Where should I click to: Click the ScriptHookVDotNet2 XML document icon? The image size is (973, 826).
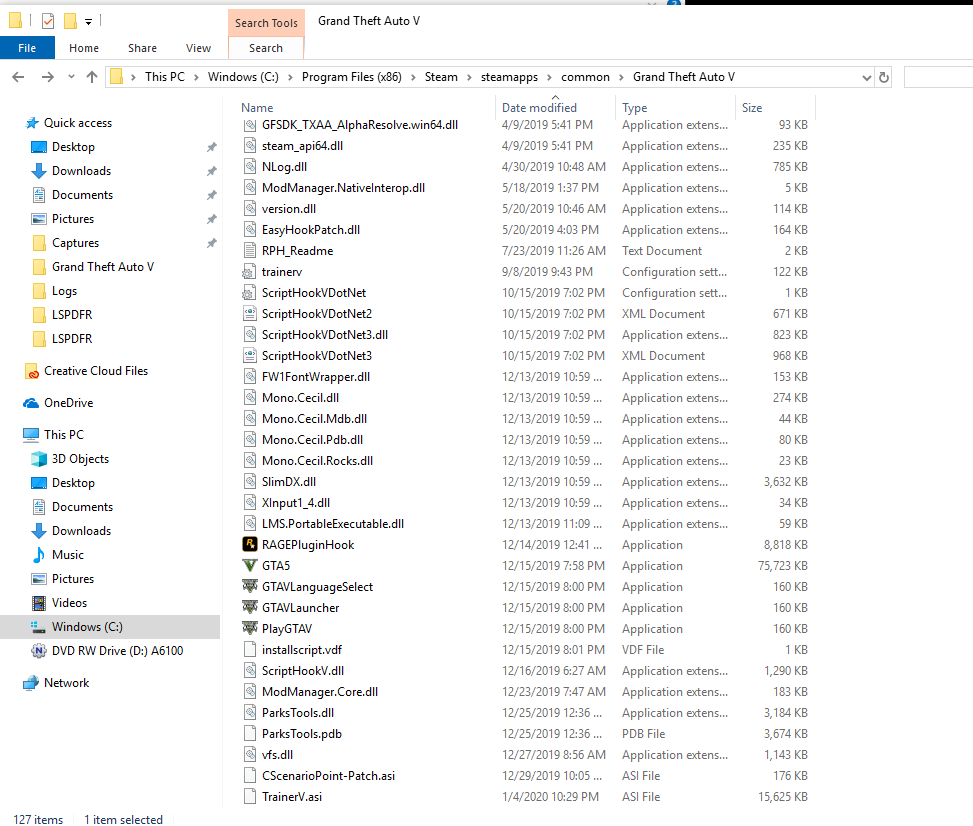point(249,313)
